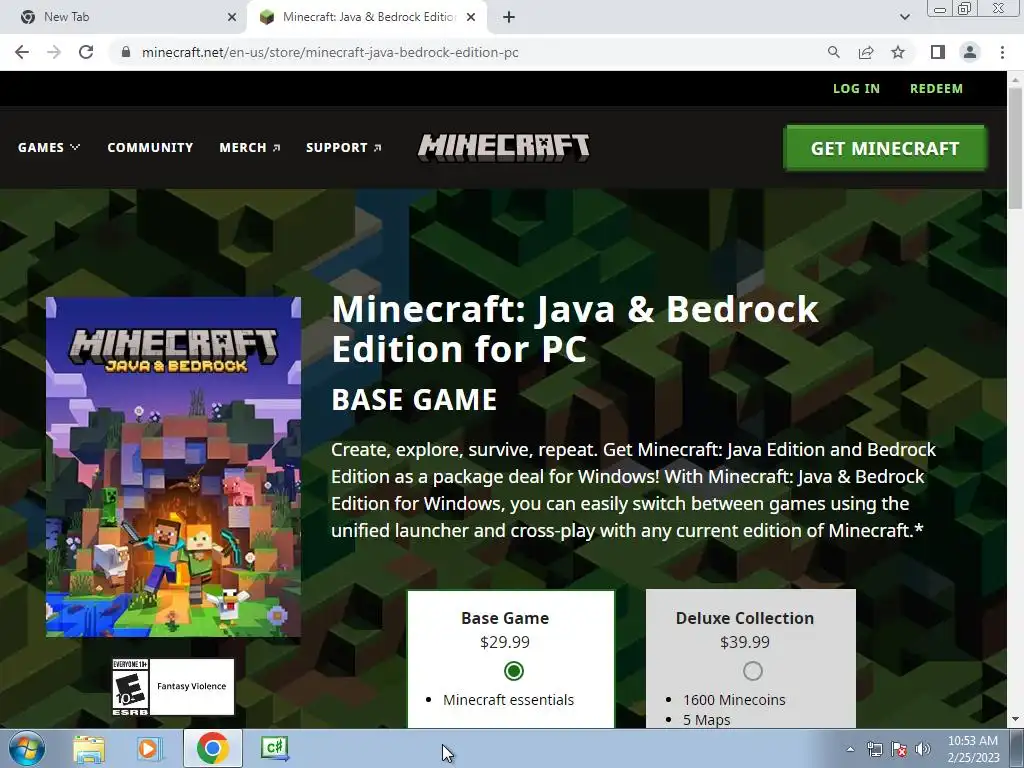The image size is (1024, 768).
Task: Open the COMMUNITY menu item
Action: tap(150, 148)
